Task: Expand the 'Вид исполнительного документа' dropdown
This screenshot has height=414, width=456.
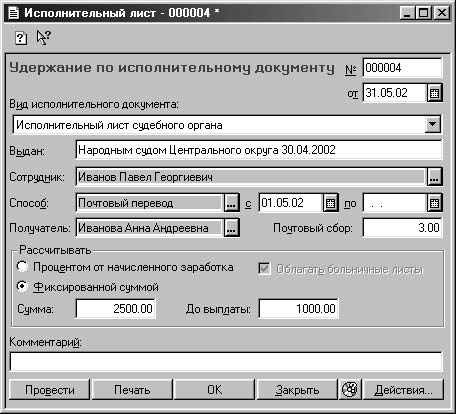Action: pos(433,125)
